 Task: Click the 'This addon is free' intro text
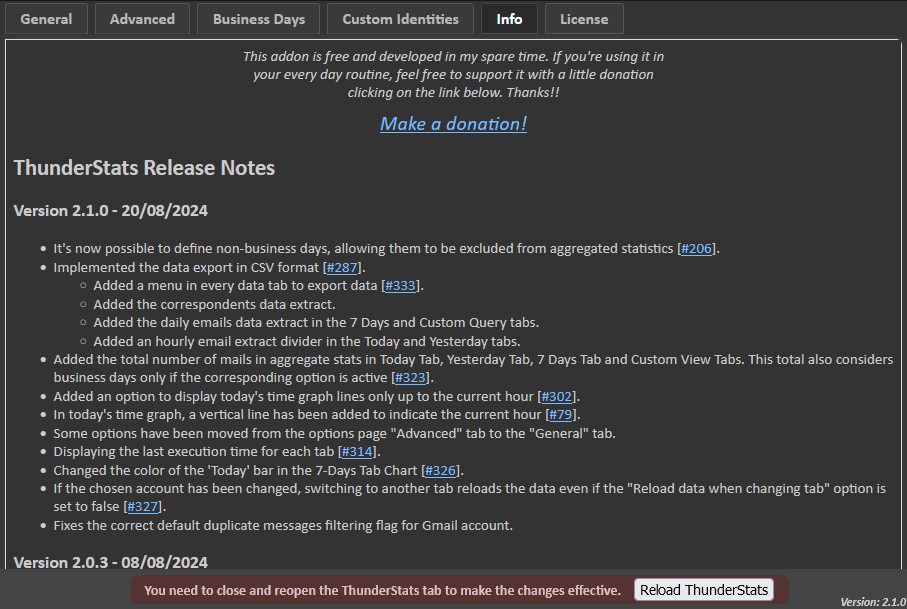[x=454, y=75]
